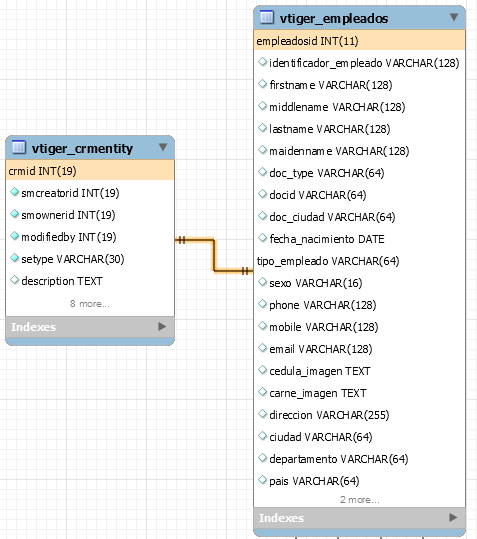Image resolution: width=477 pixels, height=539 pixels.
Task: Select the relationship line between the tables
Action: coord(214,255)
